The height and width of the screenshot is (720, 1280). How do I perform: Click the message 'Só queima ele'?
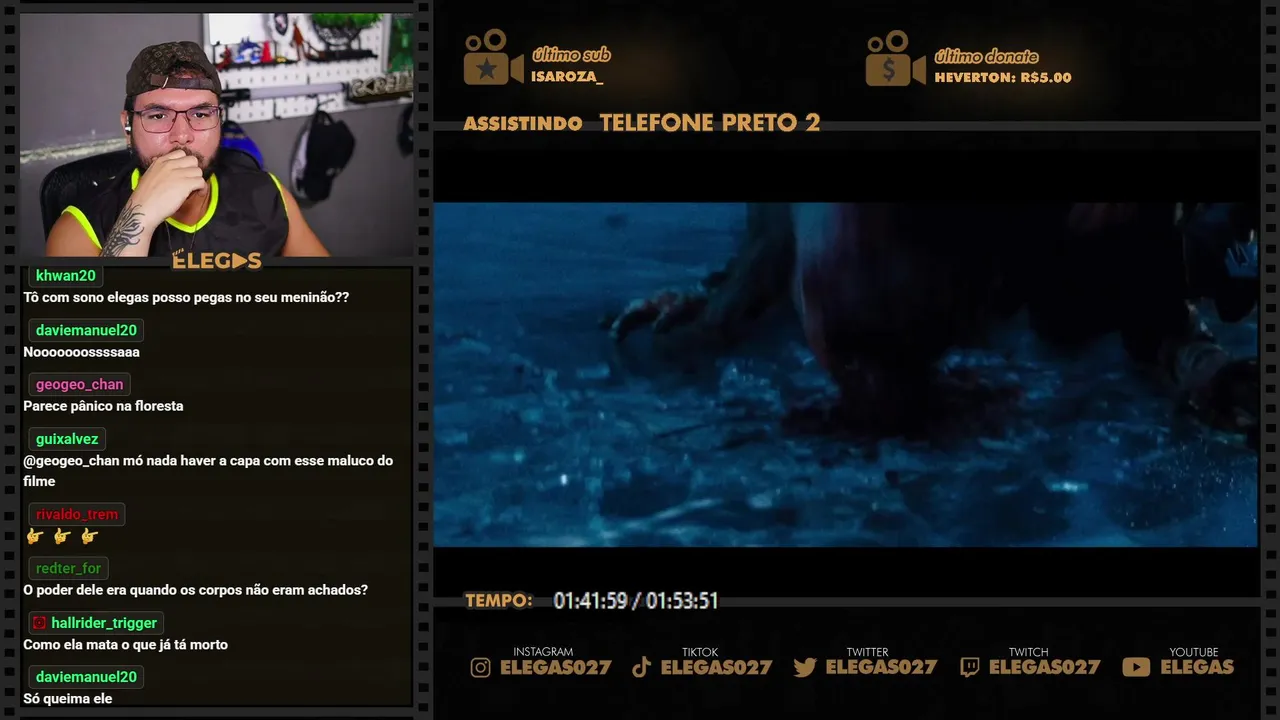click(x=67, y=699)
